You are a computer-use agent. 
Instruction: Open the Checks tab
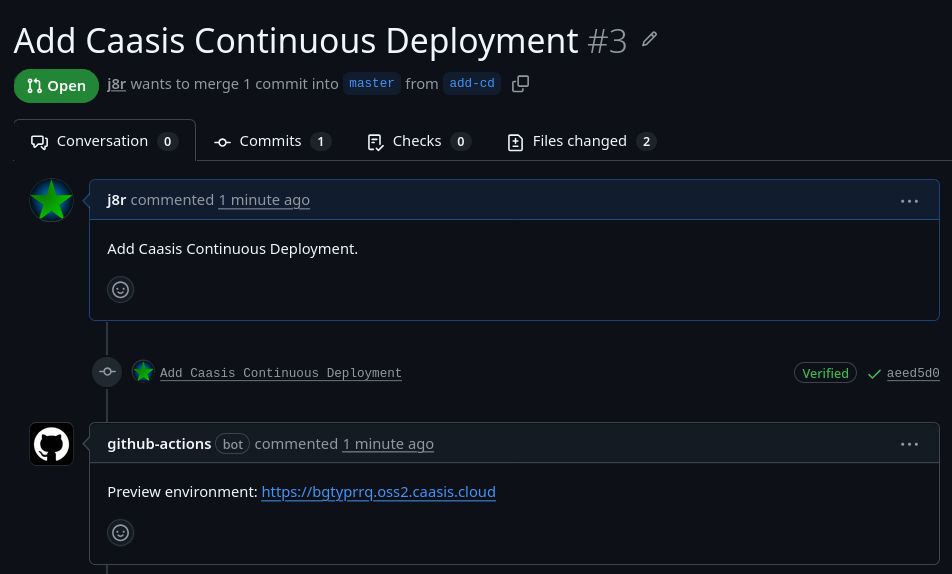tap(418, 142)
